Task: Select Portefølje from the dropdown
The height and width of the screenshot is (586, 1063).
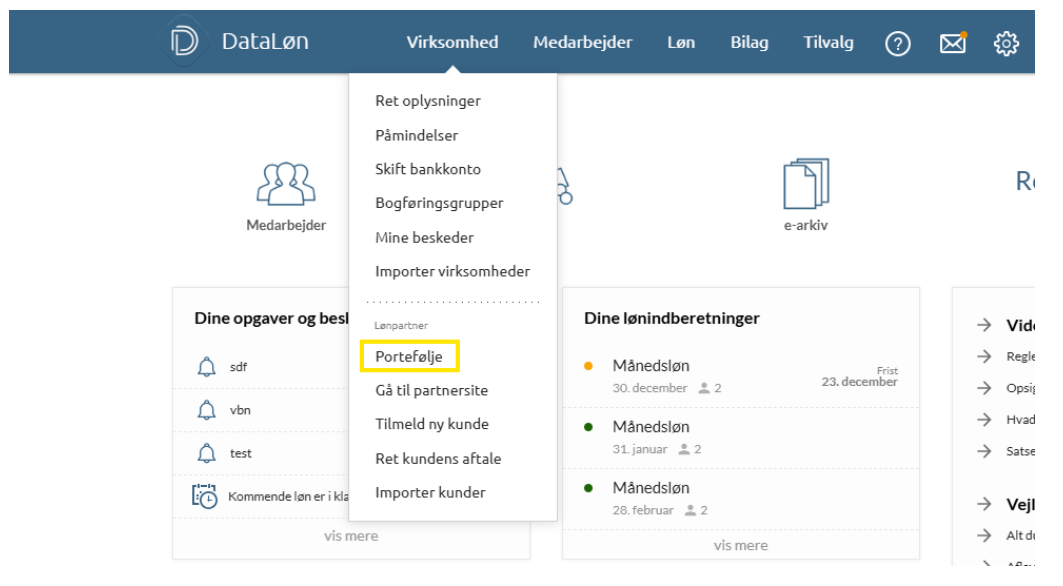Action: 409,356
